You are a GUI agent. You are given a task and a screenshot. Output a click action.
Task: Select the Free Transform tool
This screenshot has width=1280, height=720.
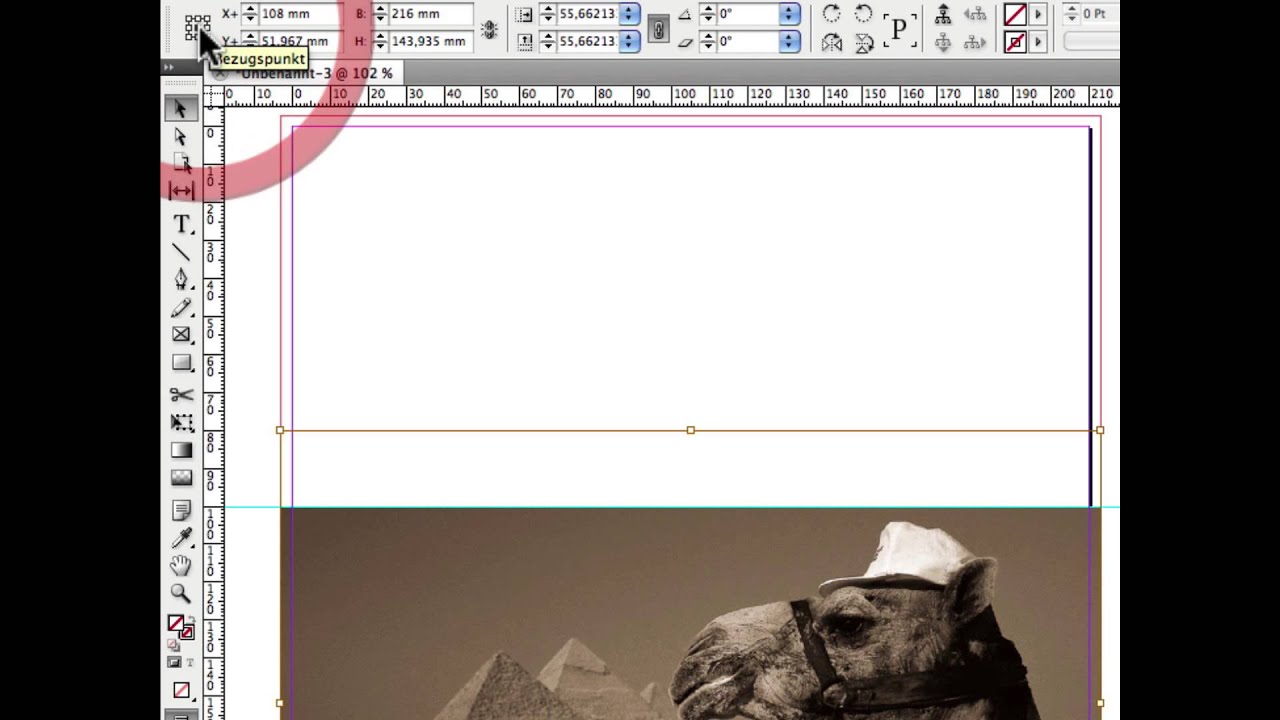click(x=181, y=423)
